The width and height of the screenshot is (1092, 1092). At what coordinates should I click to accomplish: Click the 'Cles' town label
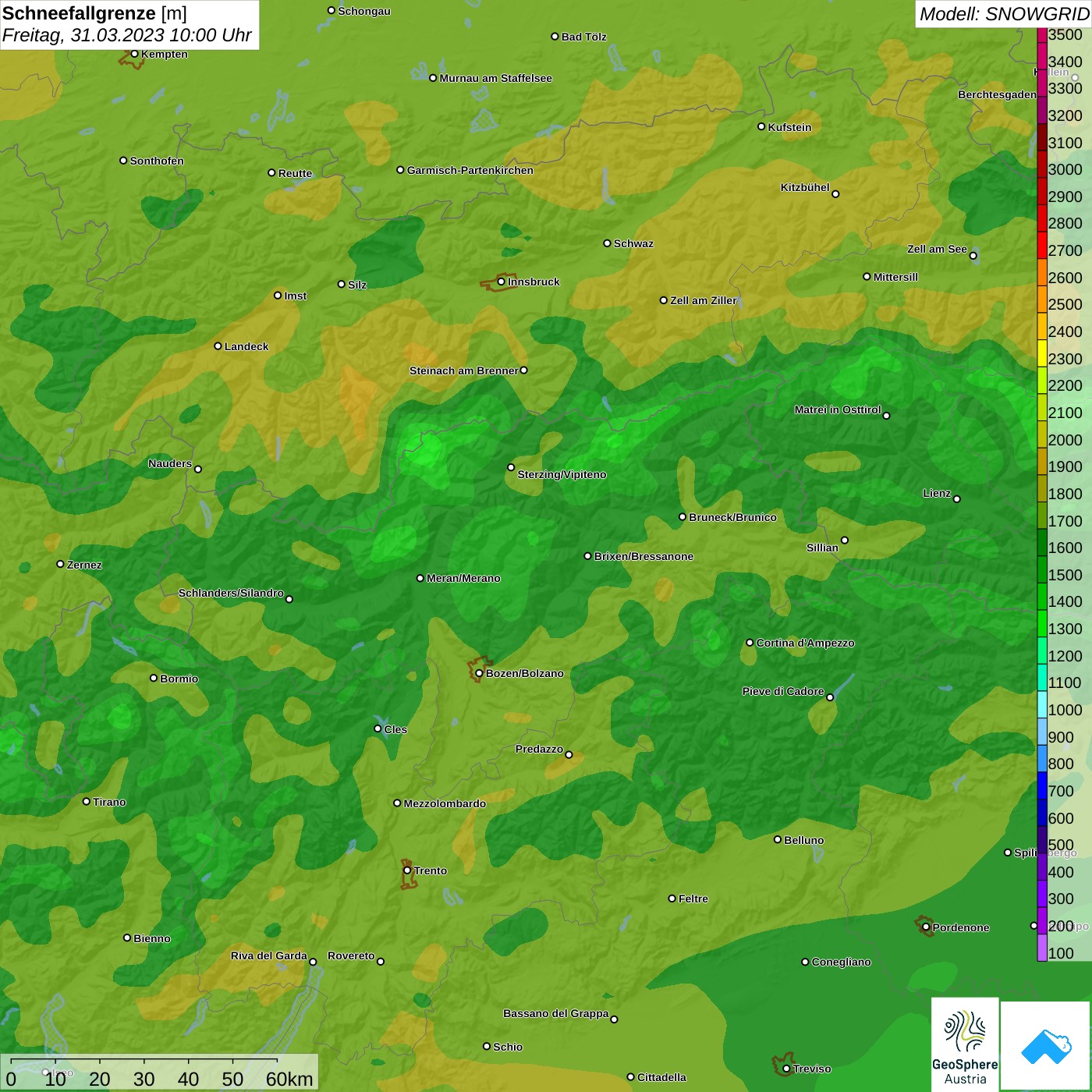395,729
